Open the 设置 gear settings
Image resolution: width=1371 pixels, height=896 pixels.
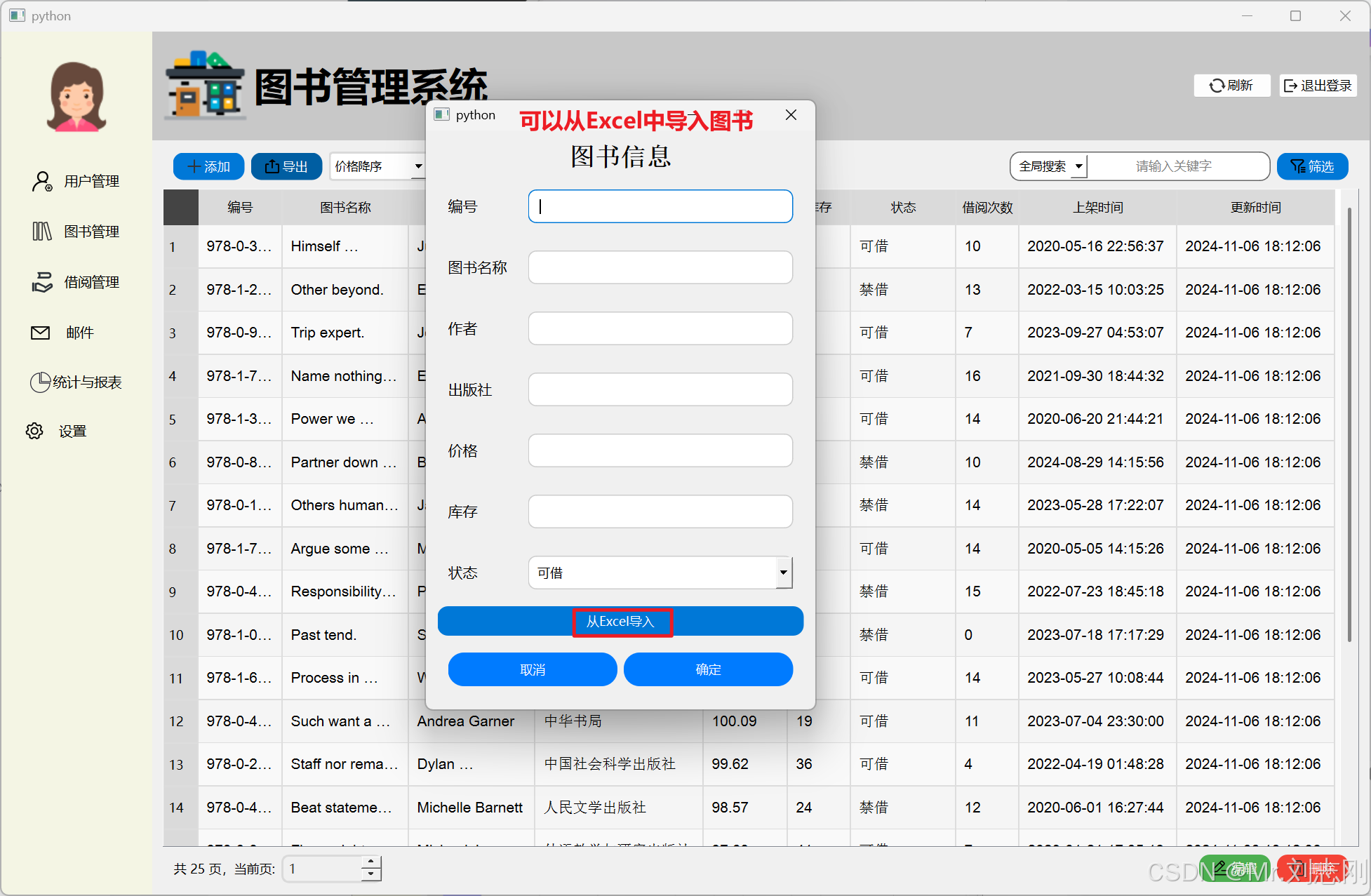tap(34, 431)
